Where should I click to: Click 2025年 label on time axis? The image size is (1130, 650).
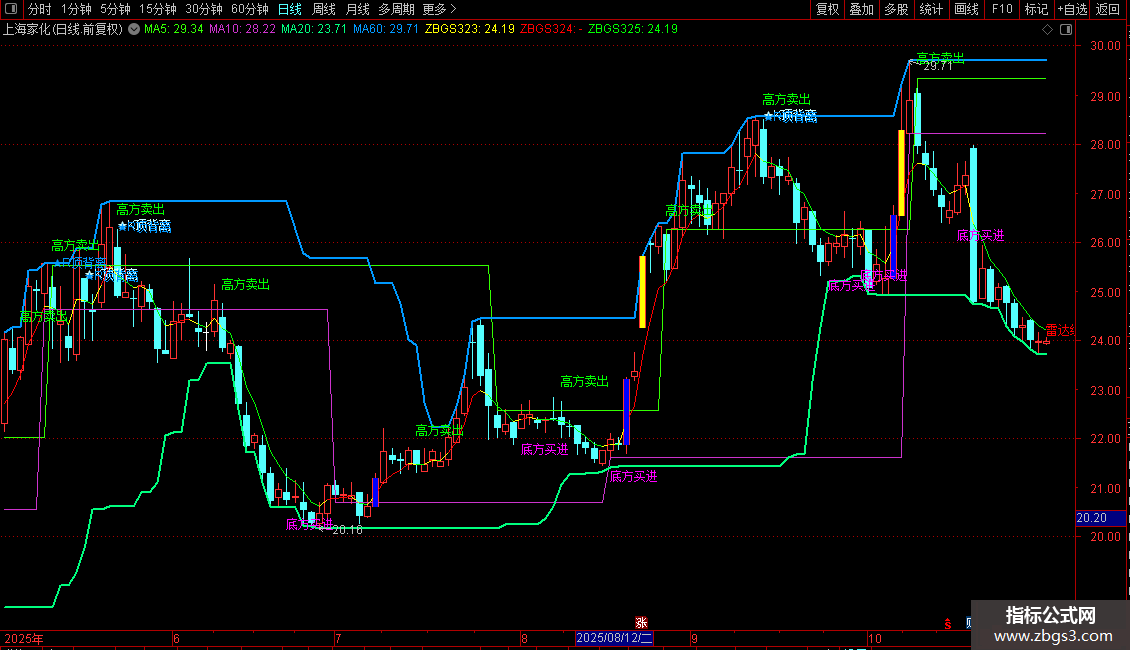(x=24, y=638)
